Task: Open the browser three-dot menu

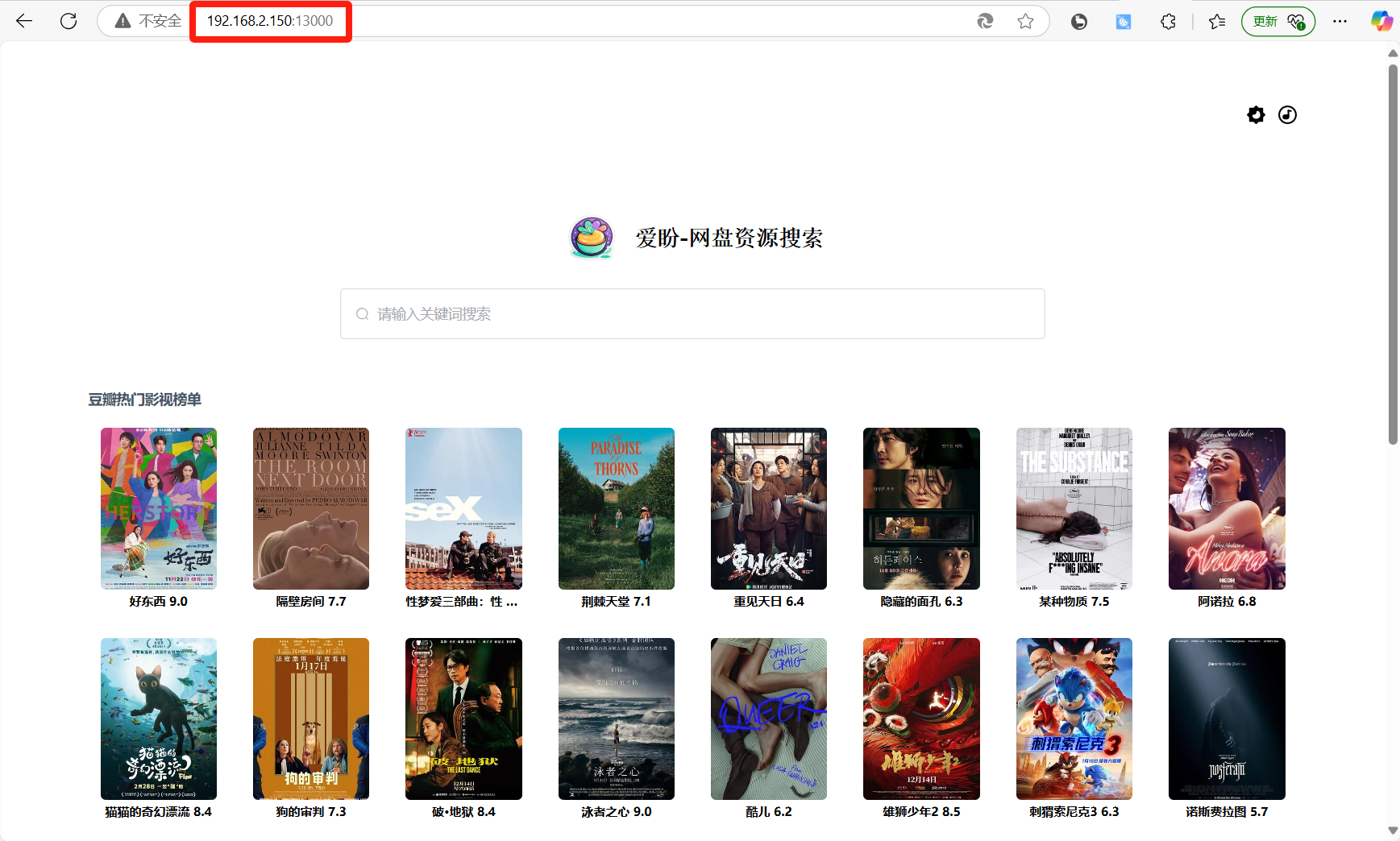Action: [x=1340, y=22]
